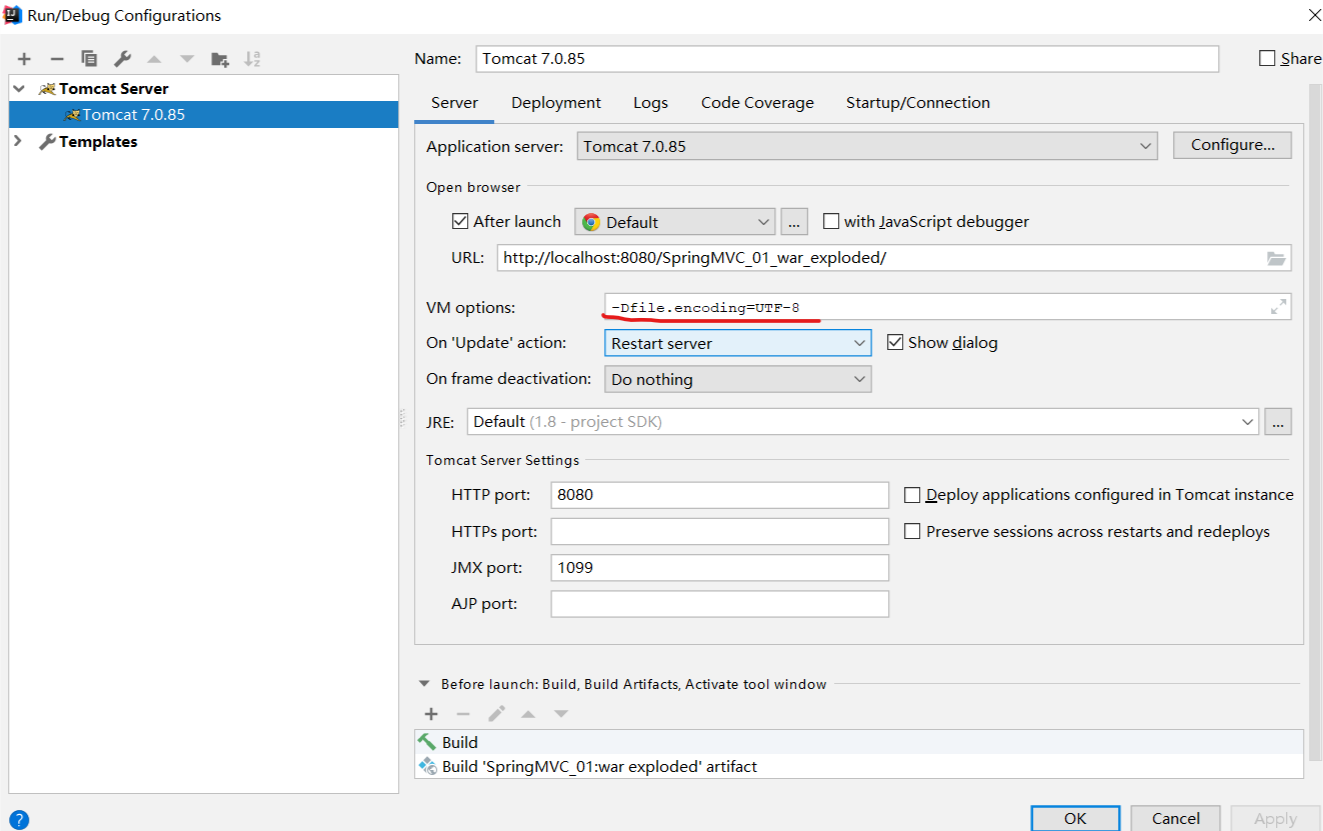Click the Cancel button
Image resolution: width=1323 pixels, height=831 pixels.
[x=1176, y=818]
